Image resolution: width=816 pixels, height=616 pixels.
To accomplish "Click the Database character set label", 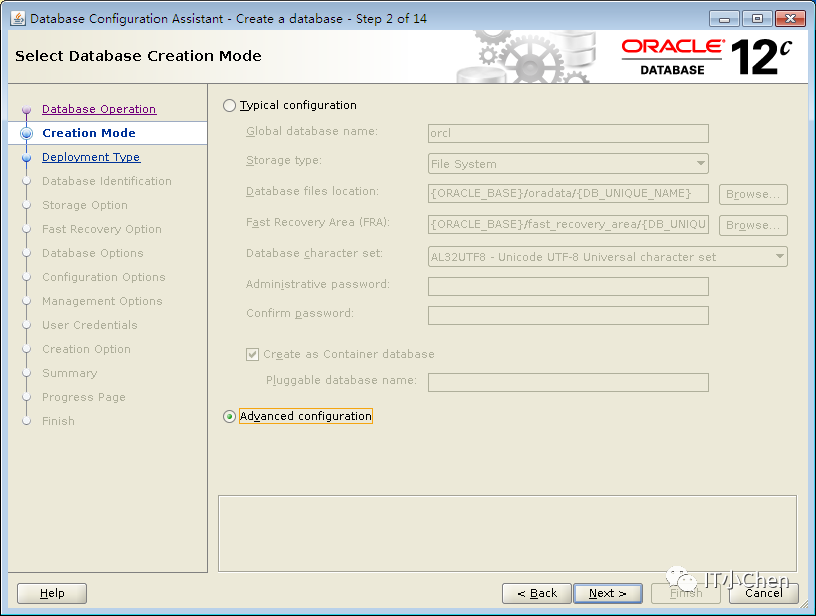I will coord(314,253).
